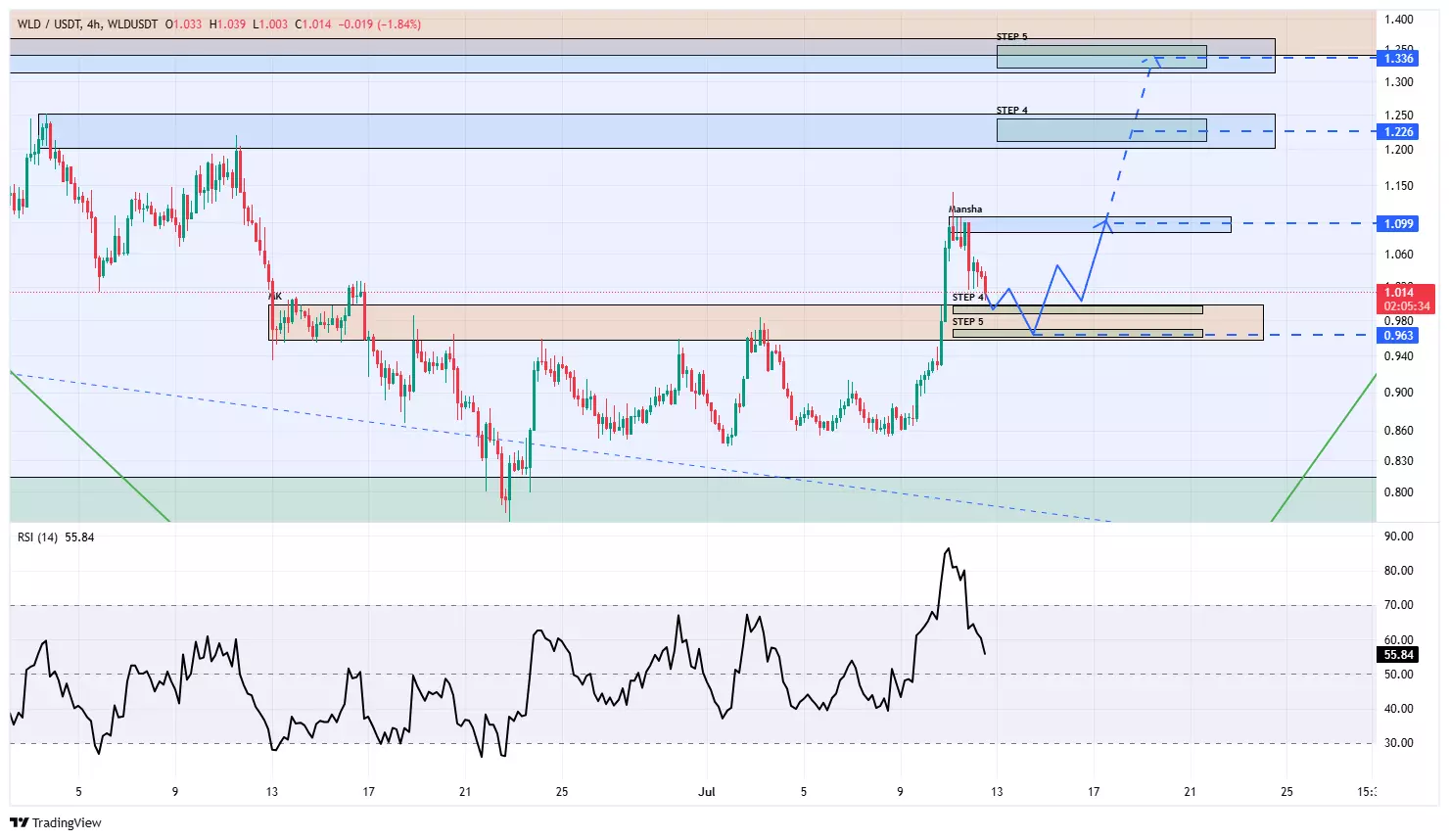Click the Jul label on the time axis
1449x840 pixels.
[x=706, y=791]
